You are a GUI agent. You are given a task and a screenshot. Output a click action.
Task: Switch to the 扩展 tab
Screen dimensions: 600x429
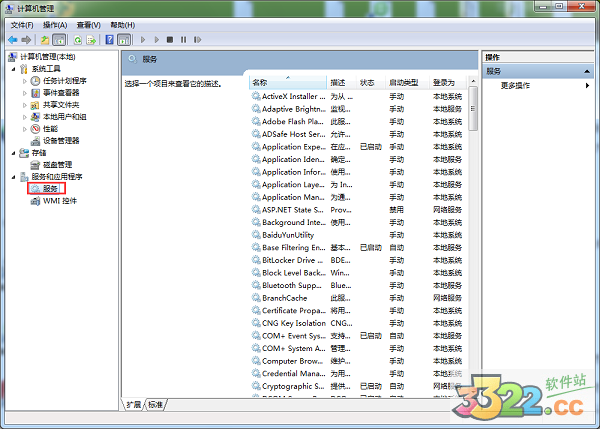(x=134, y=405)
